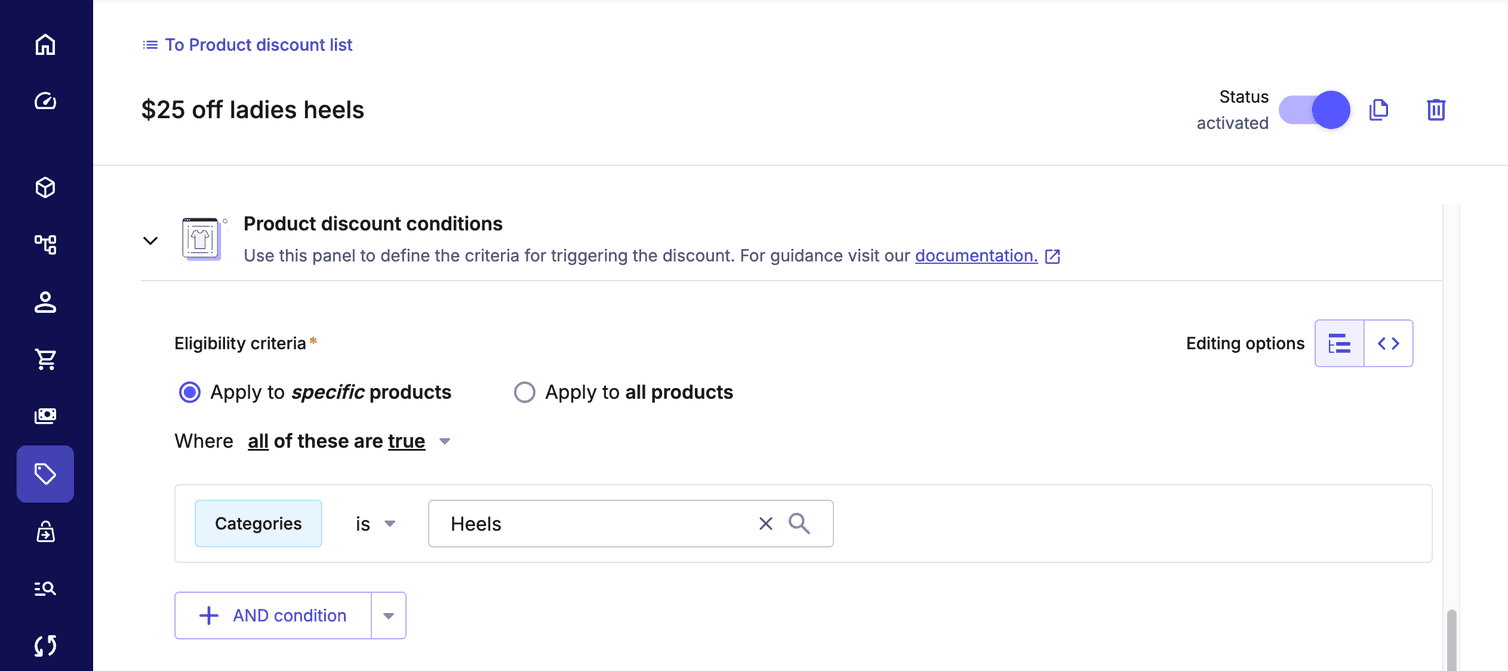The width and height of the screenshot is (1508, 671).
Task: Open the secure checkout bag icon in sidebar
Action: point(45,531)
